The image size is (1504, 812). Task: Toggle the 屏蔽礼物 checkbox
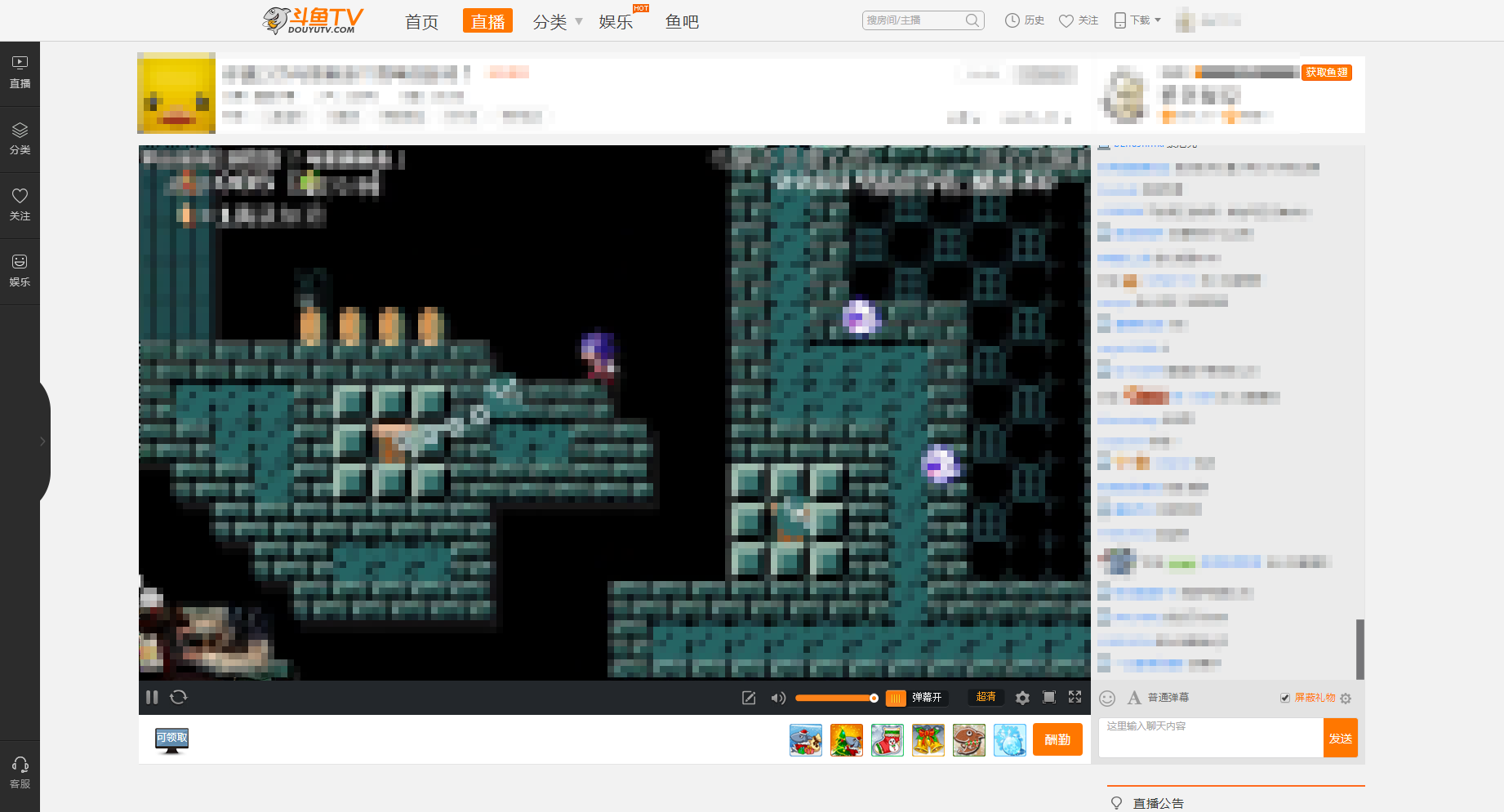1285,698
